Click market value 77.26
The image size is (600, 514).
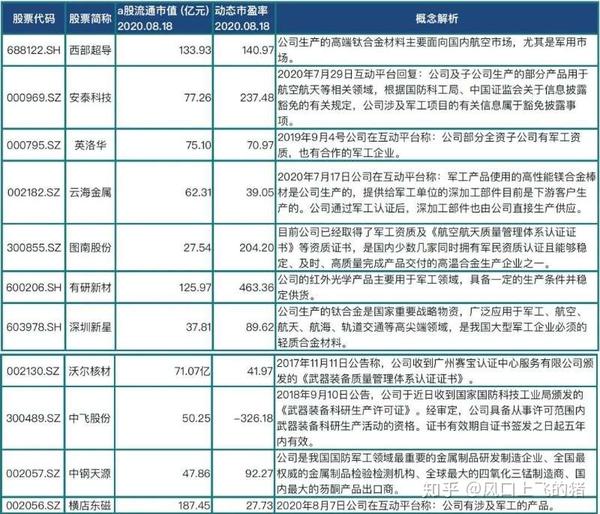[x=197, y=98]
